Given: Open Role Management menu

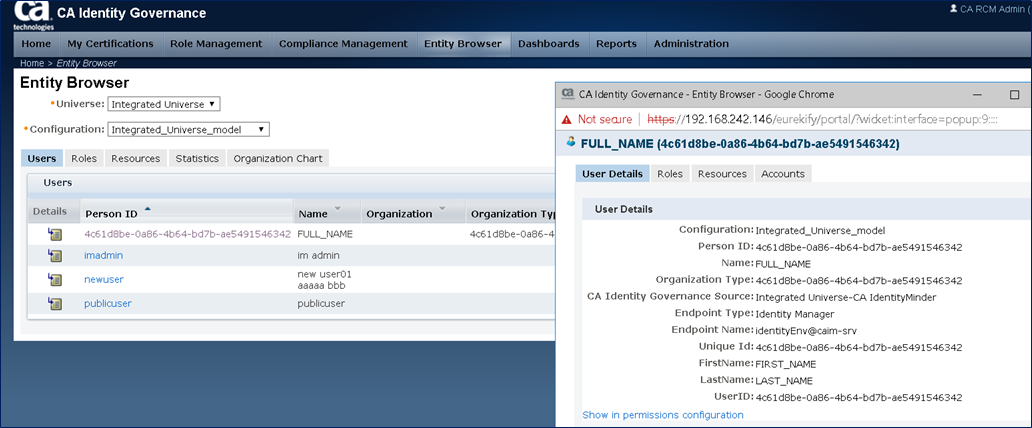Looking at the screenshot, I should pos(216,43).
